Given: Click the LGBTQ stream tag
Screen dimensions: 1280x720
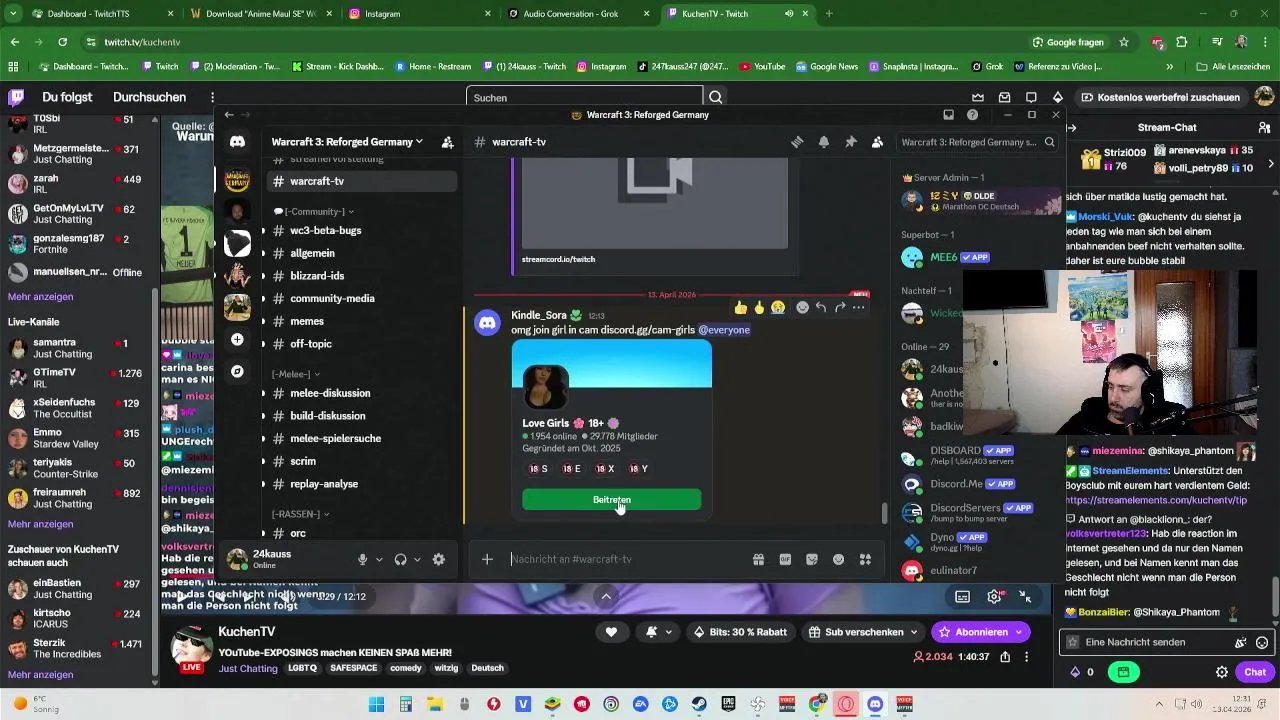Looking at the screenshot, I should coord(302,668).
